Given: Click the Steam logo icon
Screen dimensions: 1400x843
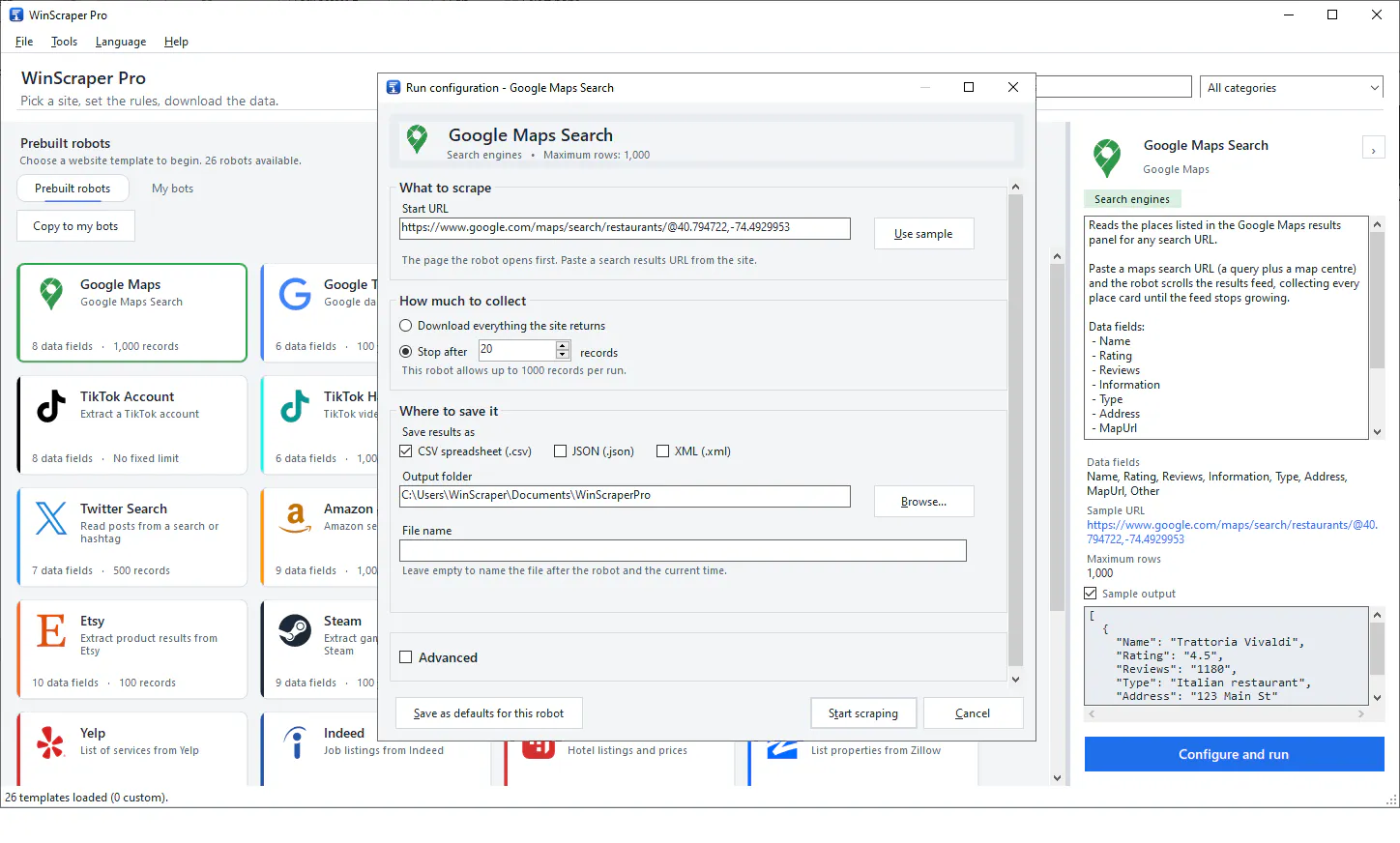Looking at the screenshot, I should tap(295, 630).
